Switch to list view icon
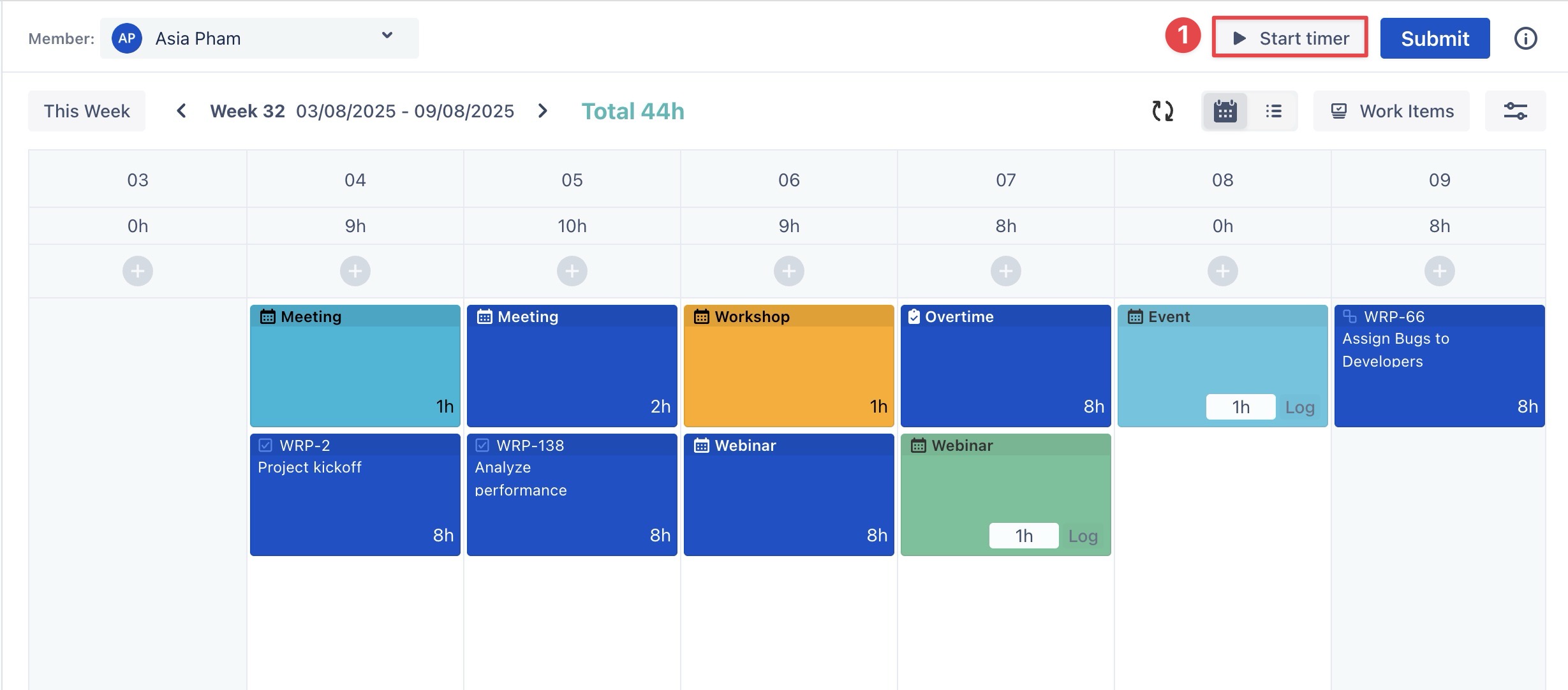This screenshot has width=1568, height=690. click(x=1273, y=111)
